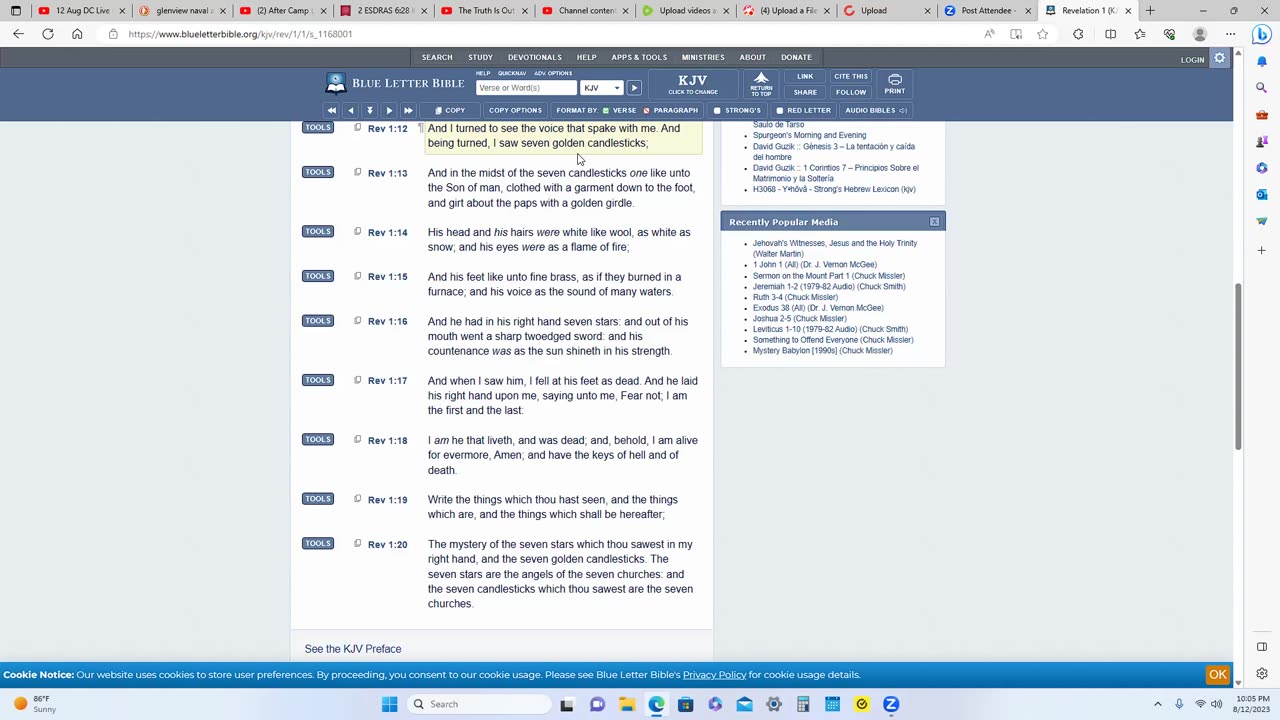Close the Recently Popular Media panel
The image size is (1280, 720).
coord(934,222)
